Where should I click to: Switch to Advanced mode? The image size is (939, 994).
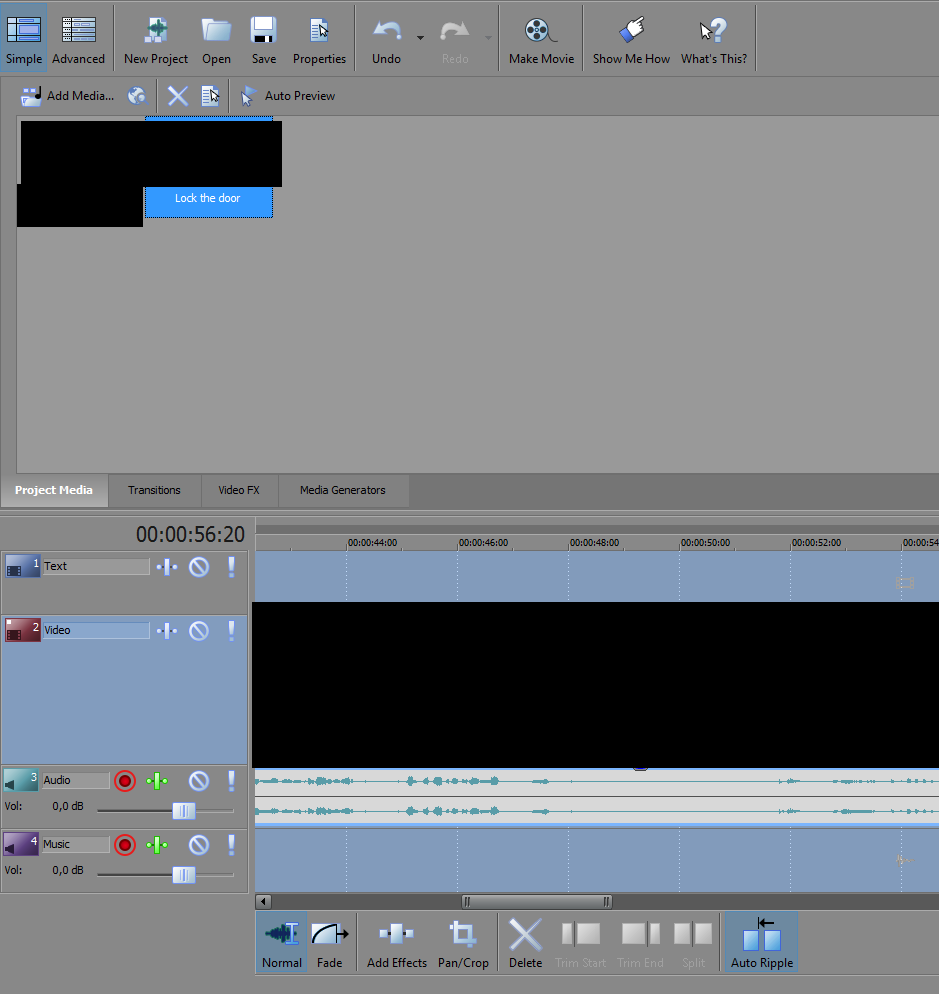point(78,39)
